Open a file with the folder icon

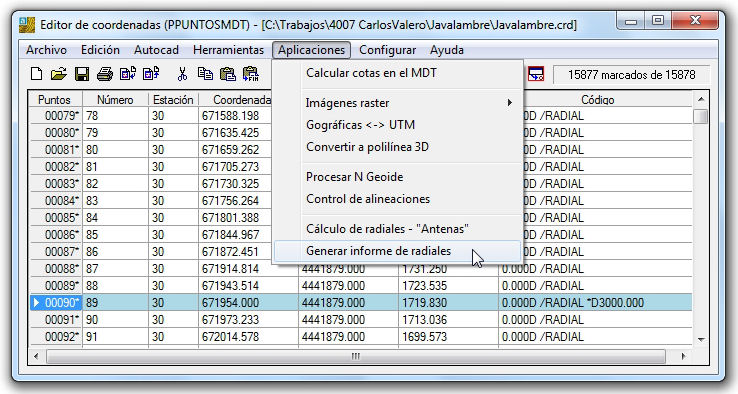59,74
